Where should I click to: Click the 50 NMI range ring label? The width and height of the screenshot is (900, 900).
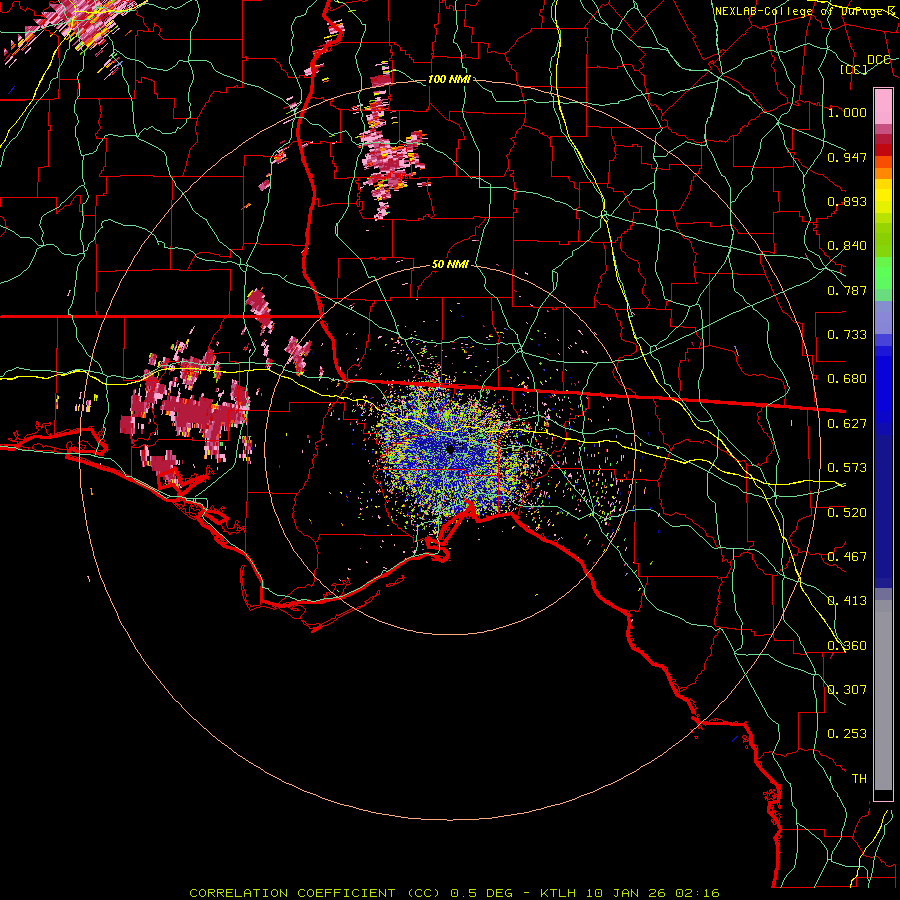pos(451,265)
